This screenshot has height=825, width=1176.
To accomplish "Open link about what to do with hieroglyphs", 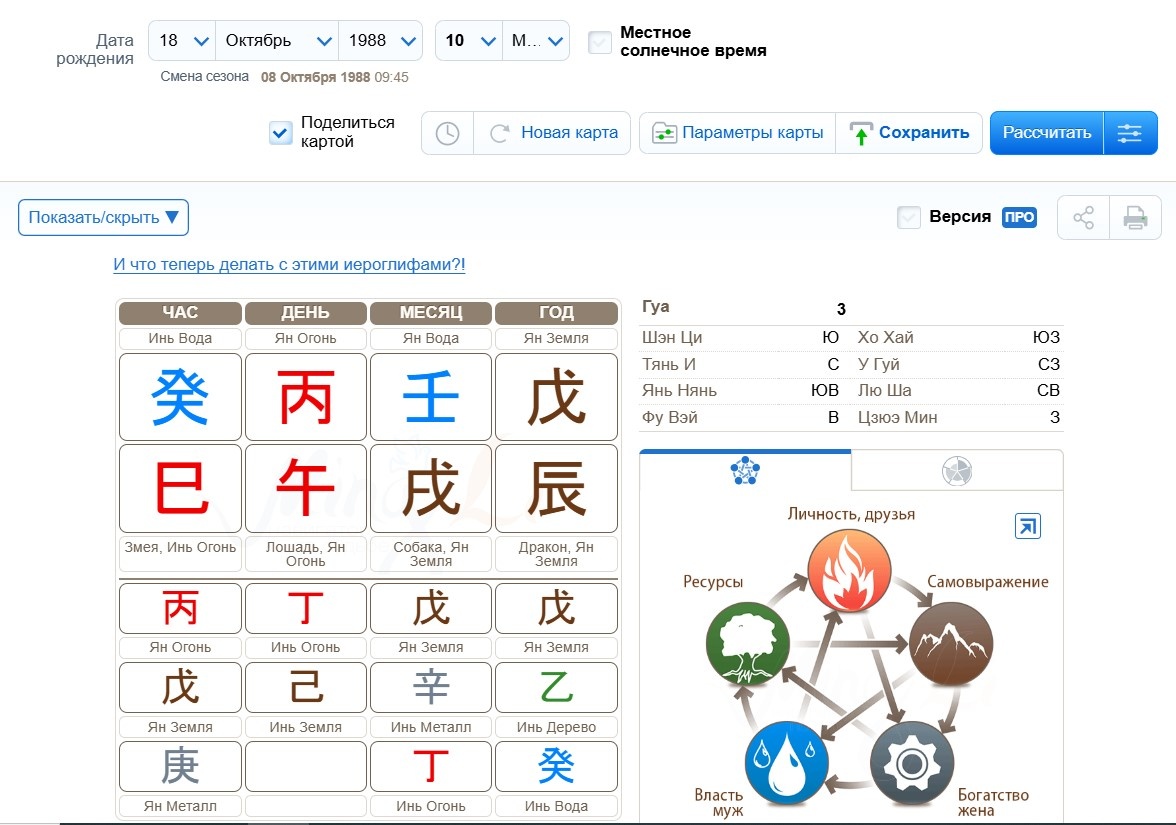I will 289,264.
